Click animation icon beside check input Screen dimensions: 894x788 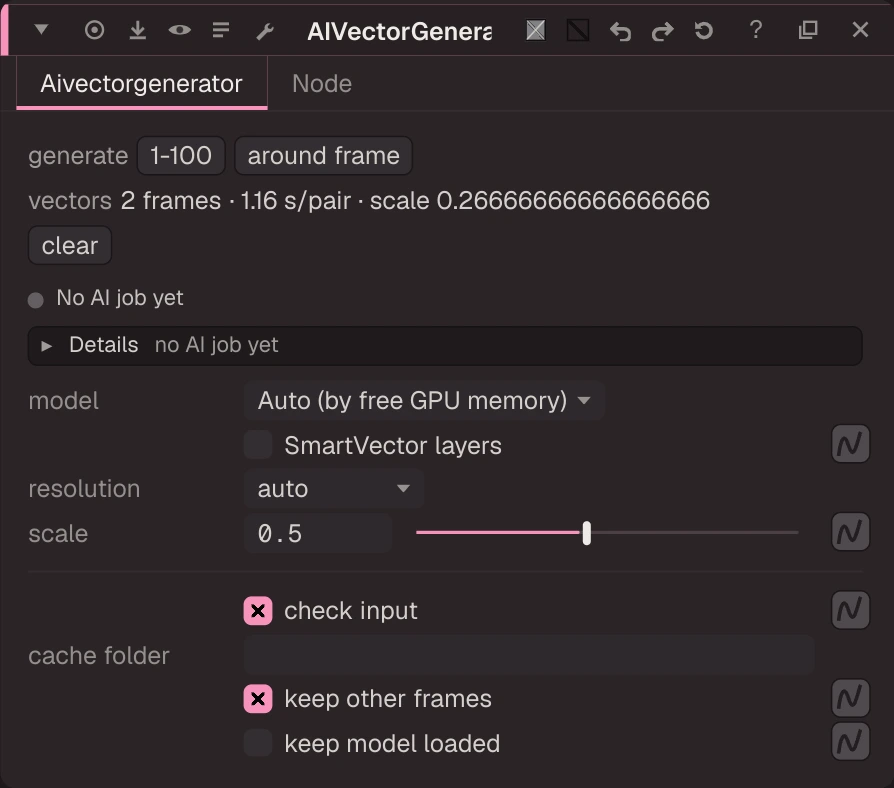850,610
